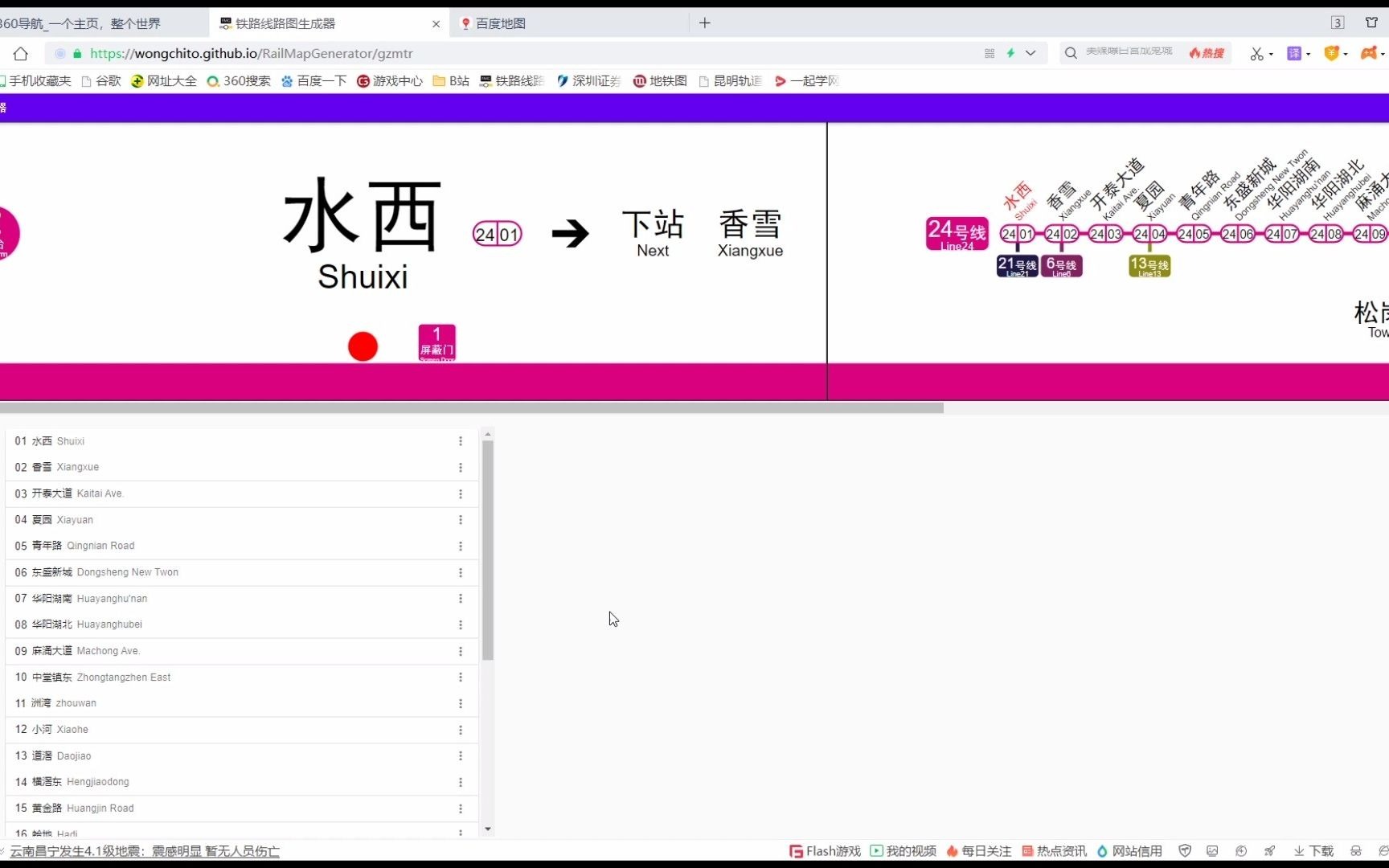Expand the scissors tool dropdown arrow
The width and height of the screenshot is (1389, 868).
tap(1272, 55)
